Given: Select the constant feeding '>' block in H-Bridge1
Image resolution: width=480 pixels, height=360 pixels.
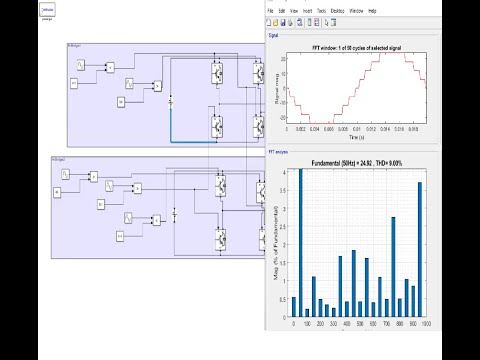Looking at the screenshot, I should point(121,102).
